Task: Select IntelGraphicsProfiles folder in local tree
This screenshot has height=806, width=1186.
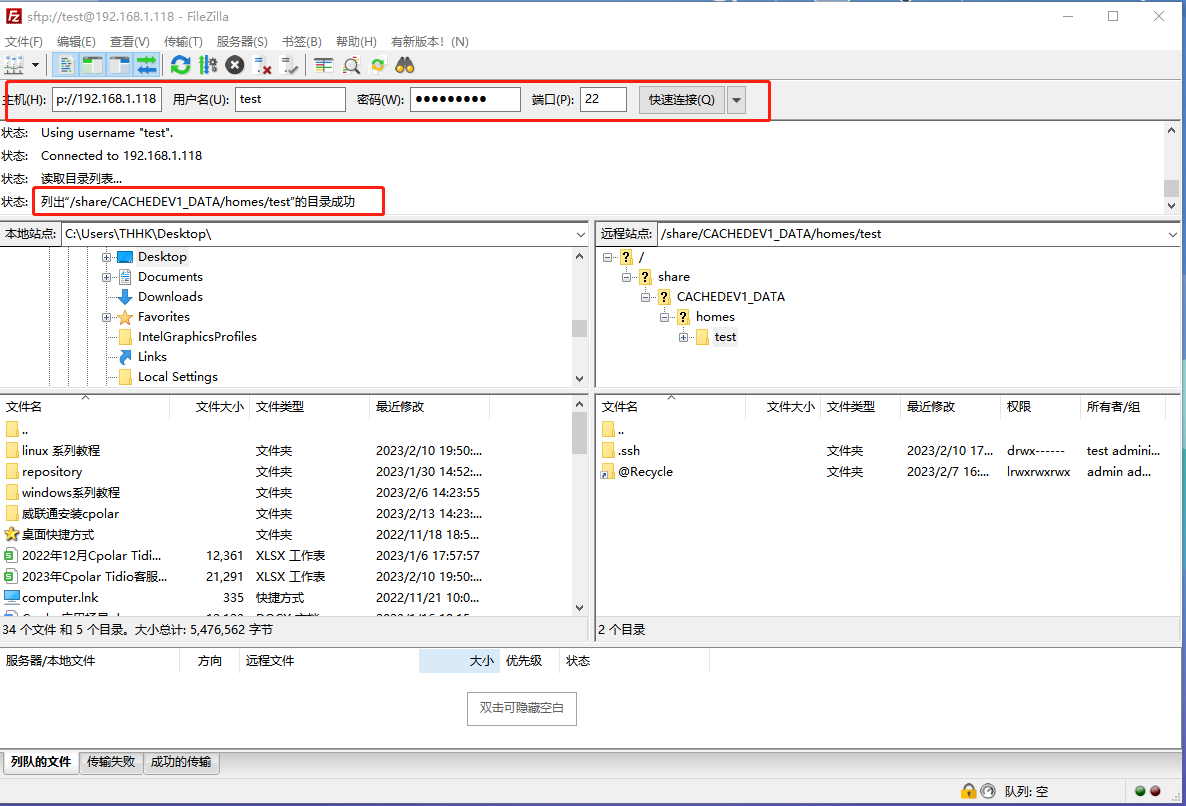Action: click(x=197, y=336)
